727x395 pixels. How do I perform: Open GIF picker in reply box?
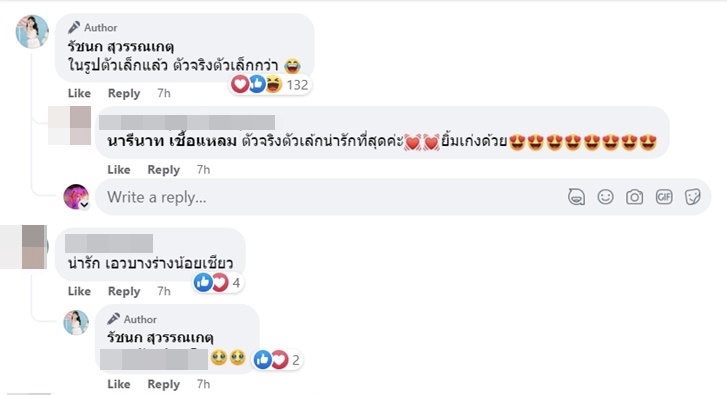(664, 197)
